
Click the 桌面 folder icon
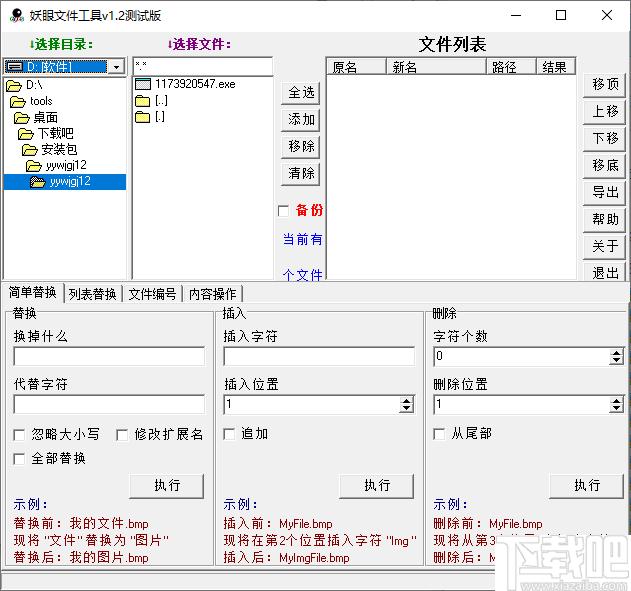(22, 117)
